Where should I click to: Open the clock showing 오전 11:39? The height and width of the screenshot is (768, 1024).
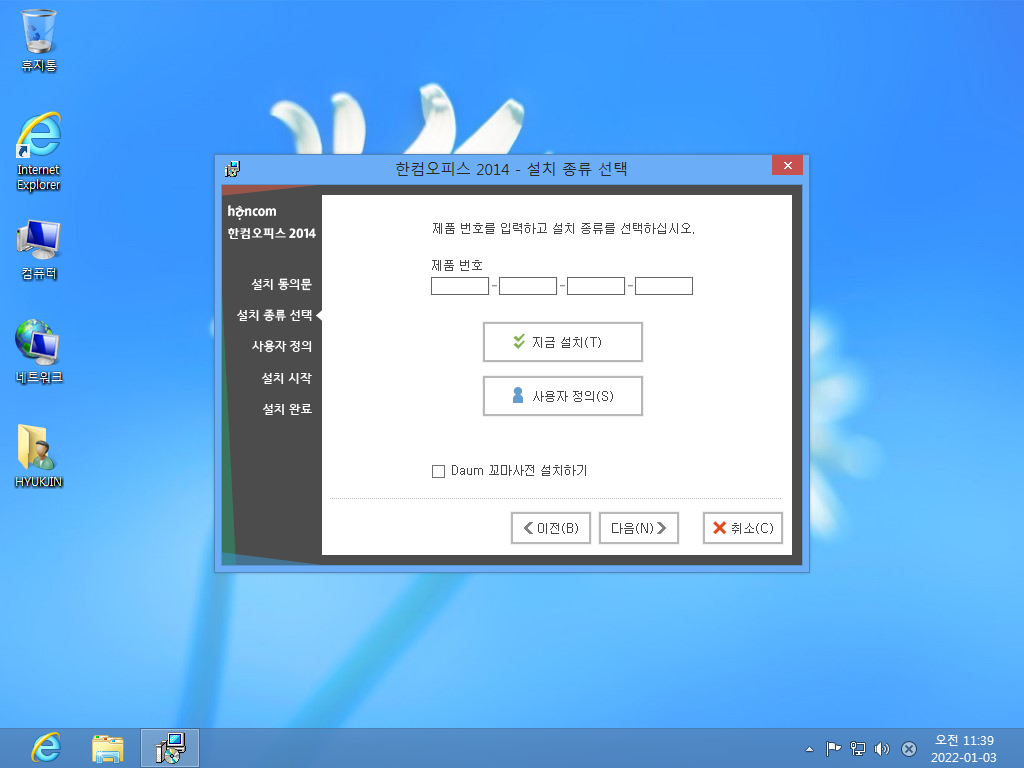coord(964,748)
